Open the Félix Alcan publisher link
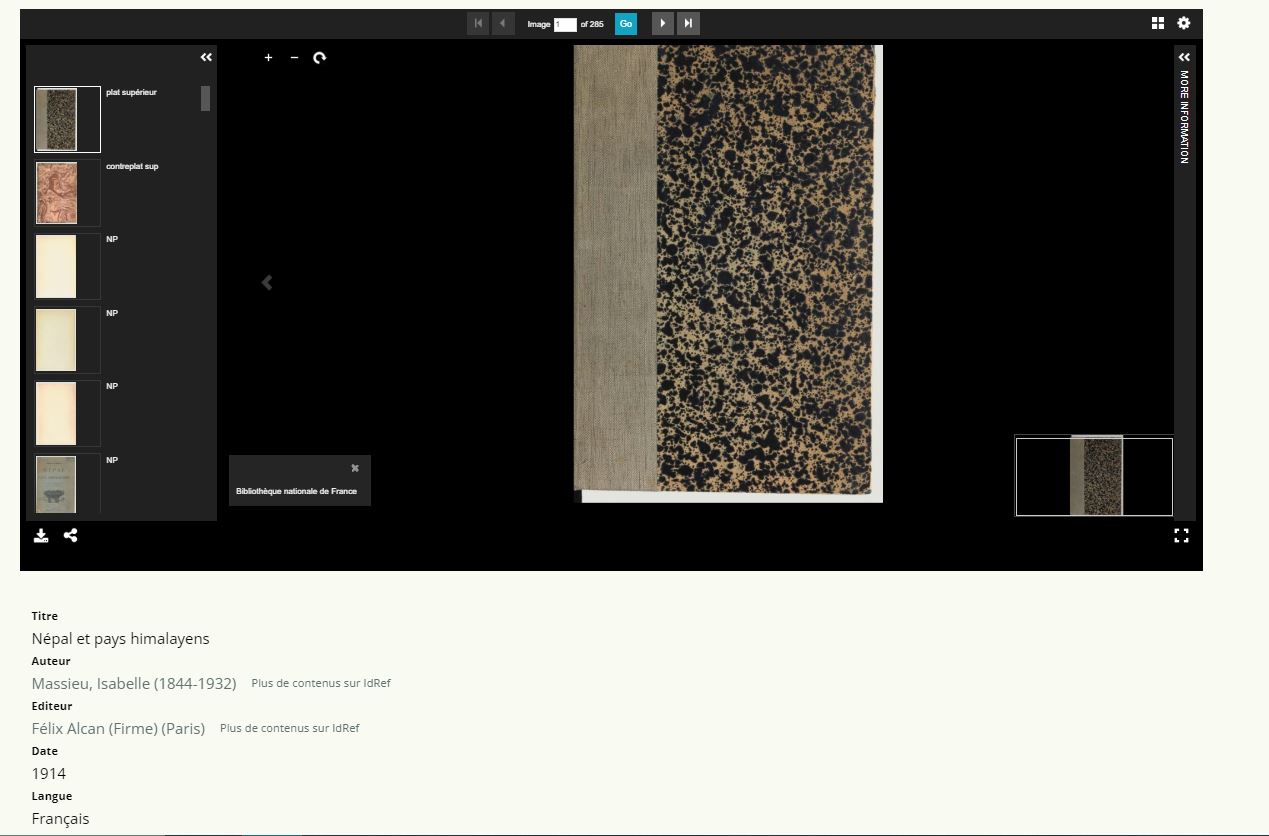The width and height of the screenshot is (1269, 836). click(118, 729)
